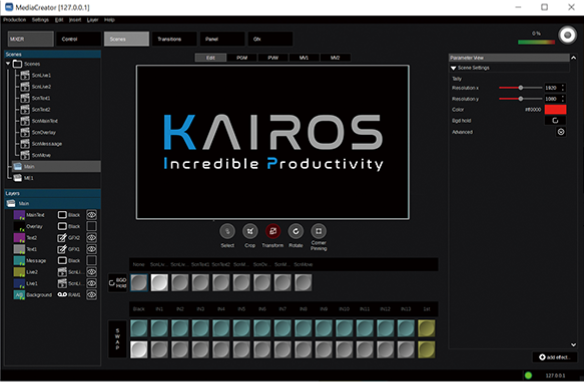The width and height of the screenshot is (584, 390).
Task: Expand the Advanced settings circular arrow
Action: (561, 132)
